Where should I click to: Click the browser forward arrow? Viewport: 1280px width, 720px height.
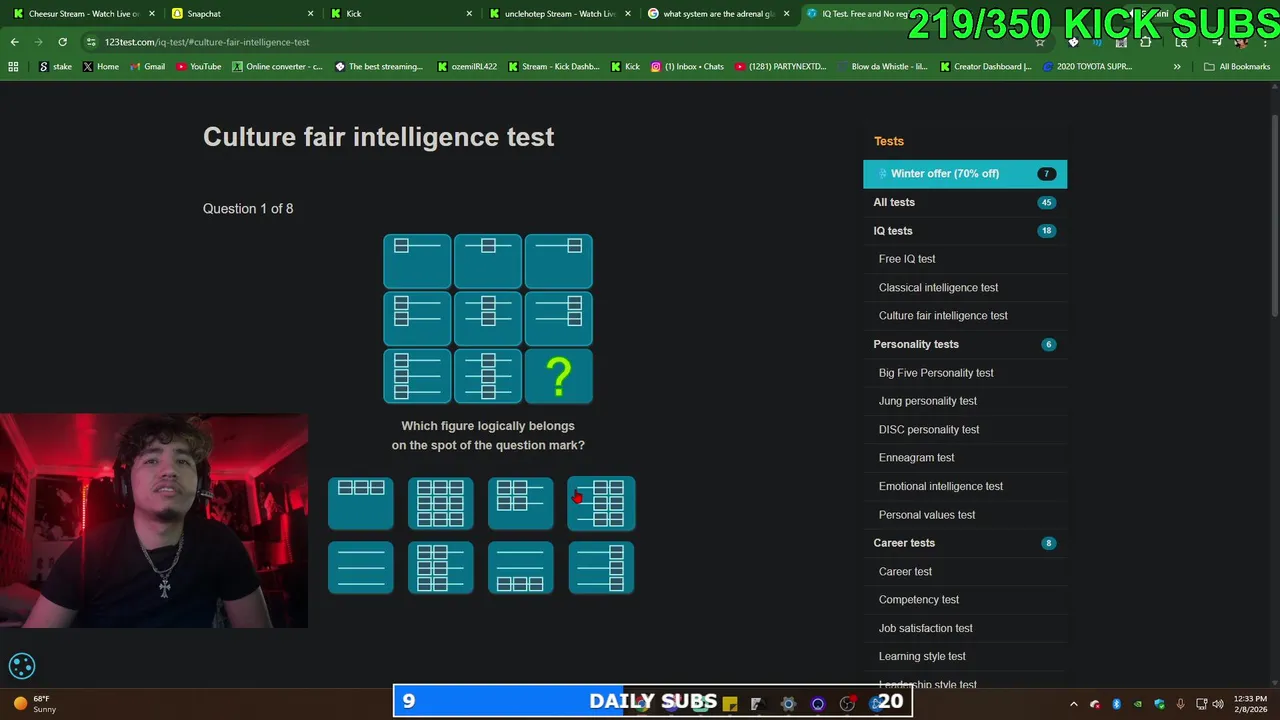[38, 42]
